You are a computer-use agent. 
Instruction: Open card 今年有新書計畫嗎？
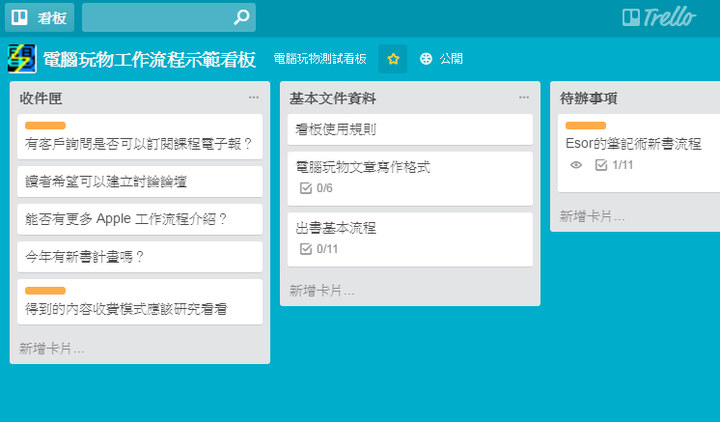(140, 257)
